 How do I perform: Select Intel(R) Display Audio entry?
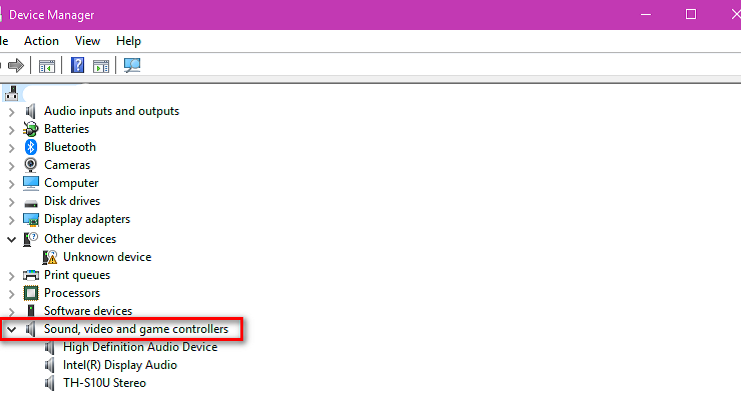coord(120,365)
